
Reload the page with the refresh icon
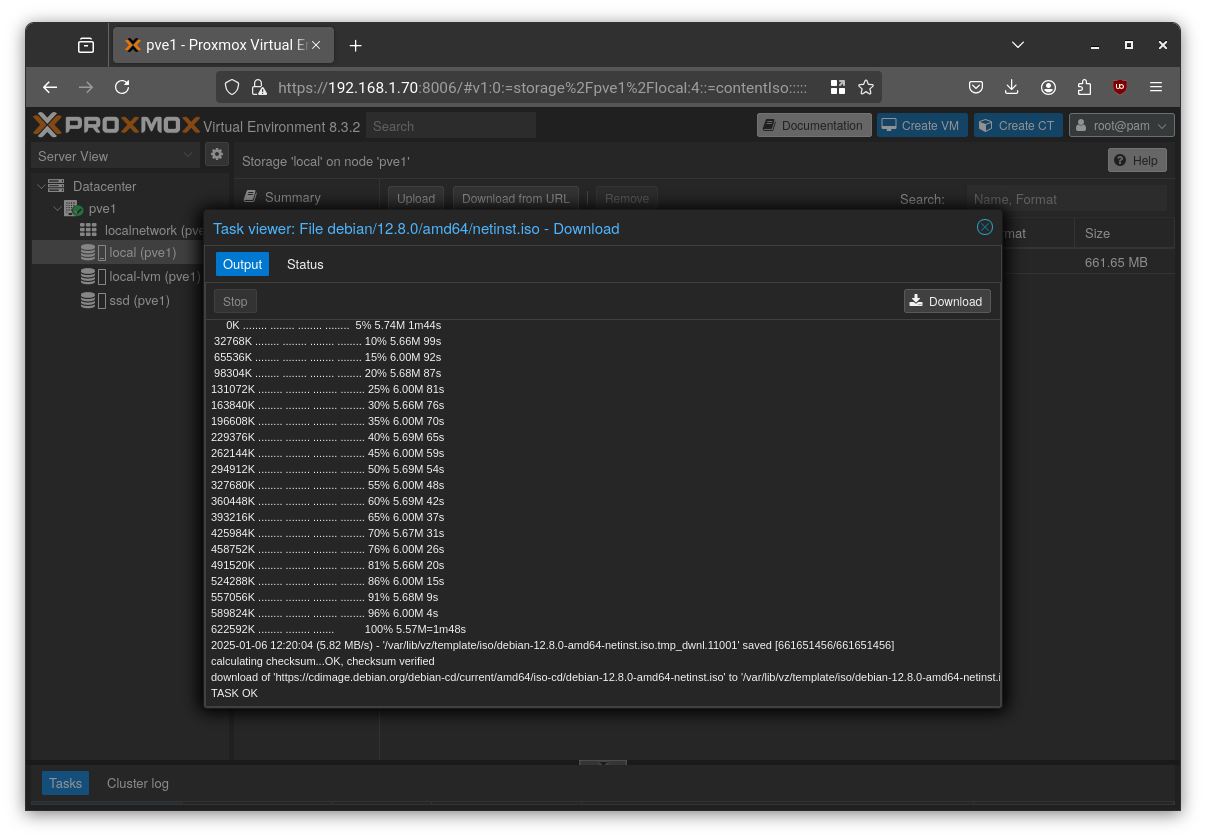[x=122, y=87]
